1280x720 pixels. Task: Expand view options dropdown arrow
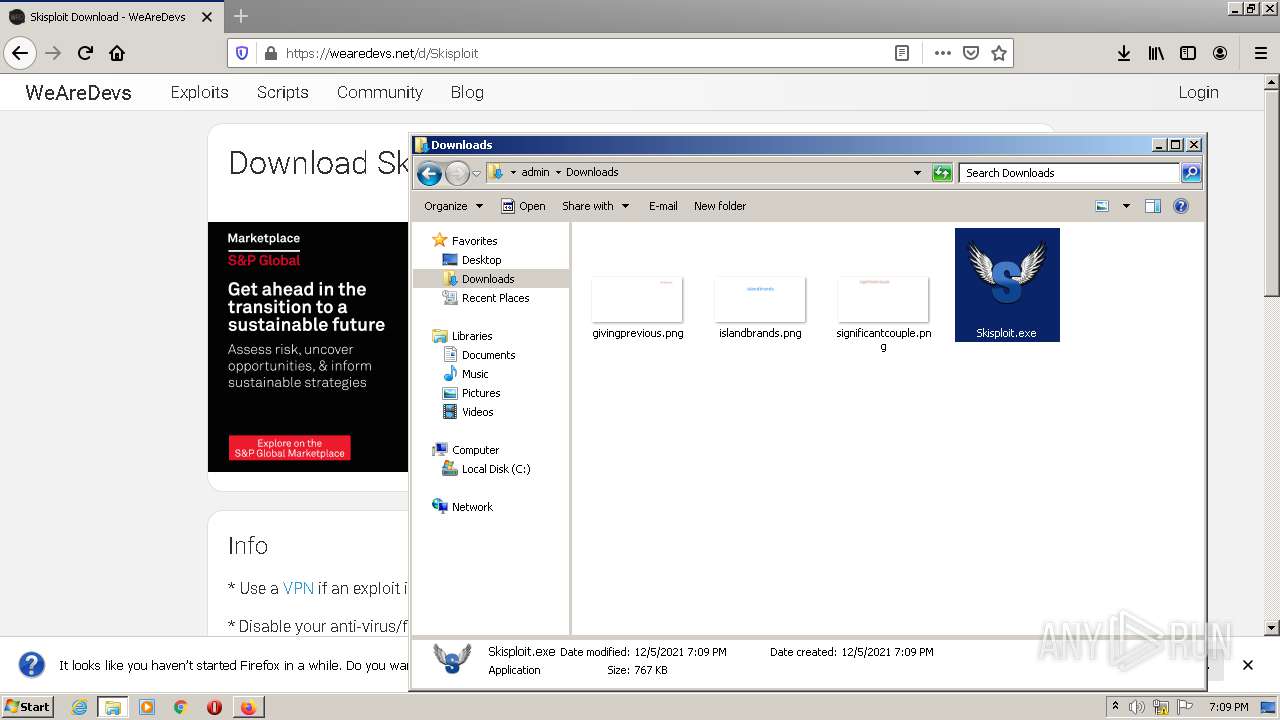point(1126,206)
